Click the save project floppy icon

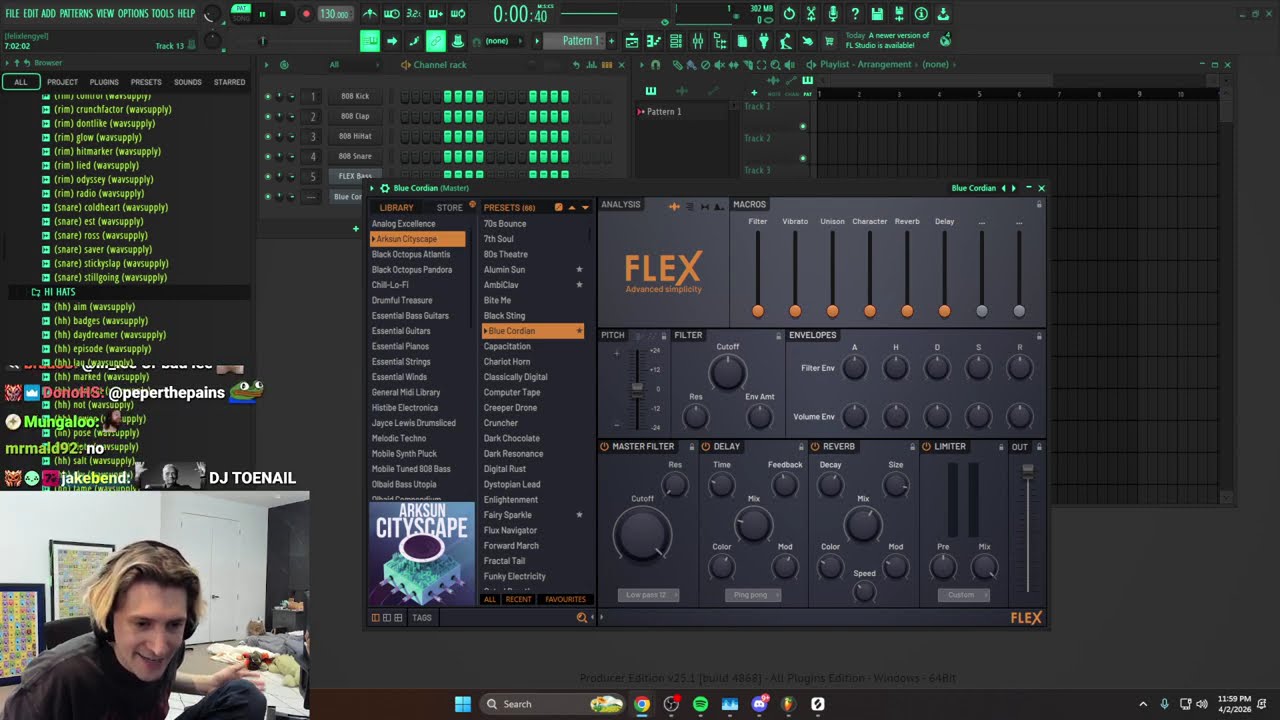pos(877,14)
